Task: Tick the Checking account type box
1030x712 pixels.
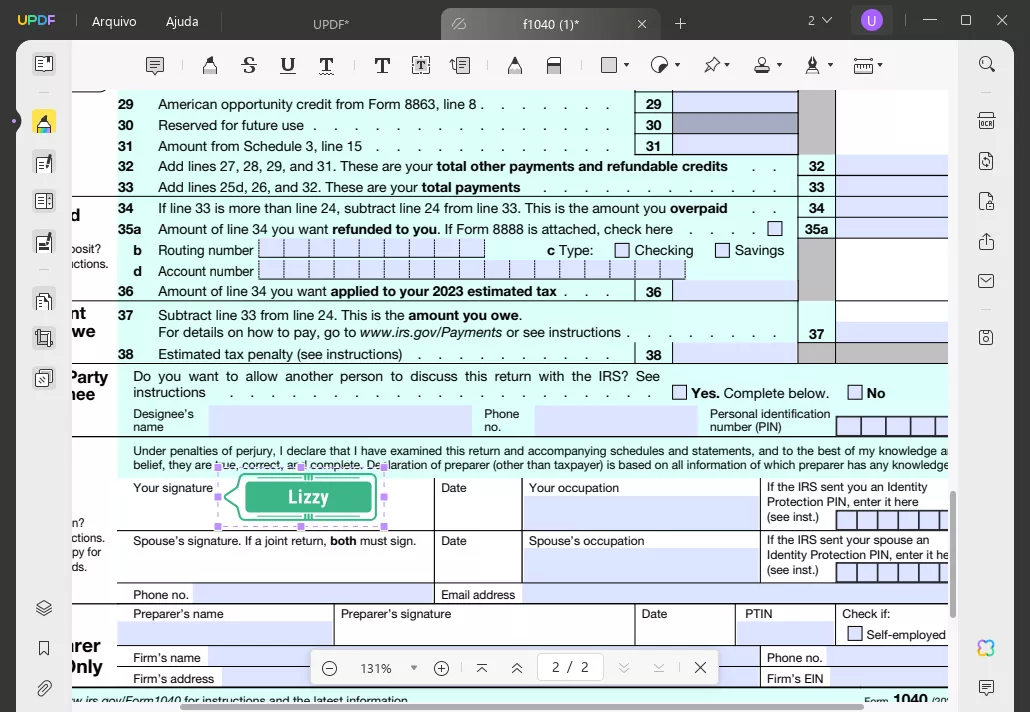Action: tap(622, 250)
